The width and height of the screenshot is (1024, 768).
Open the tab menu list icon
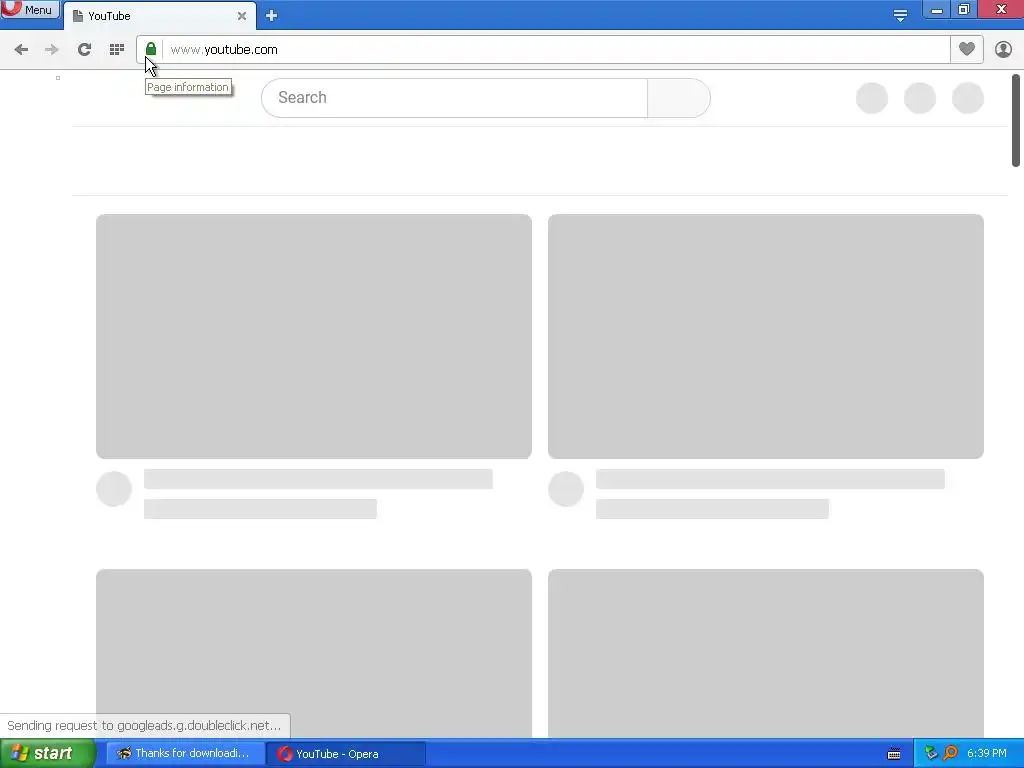[x=900, y=15]
